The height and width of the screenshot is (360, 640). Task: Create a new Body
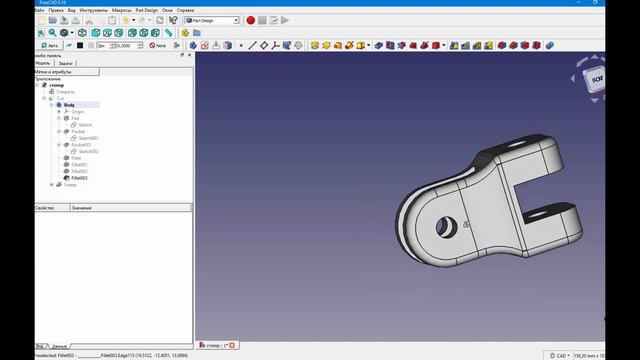pyautogui.click(x=193, y=45)
